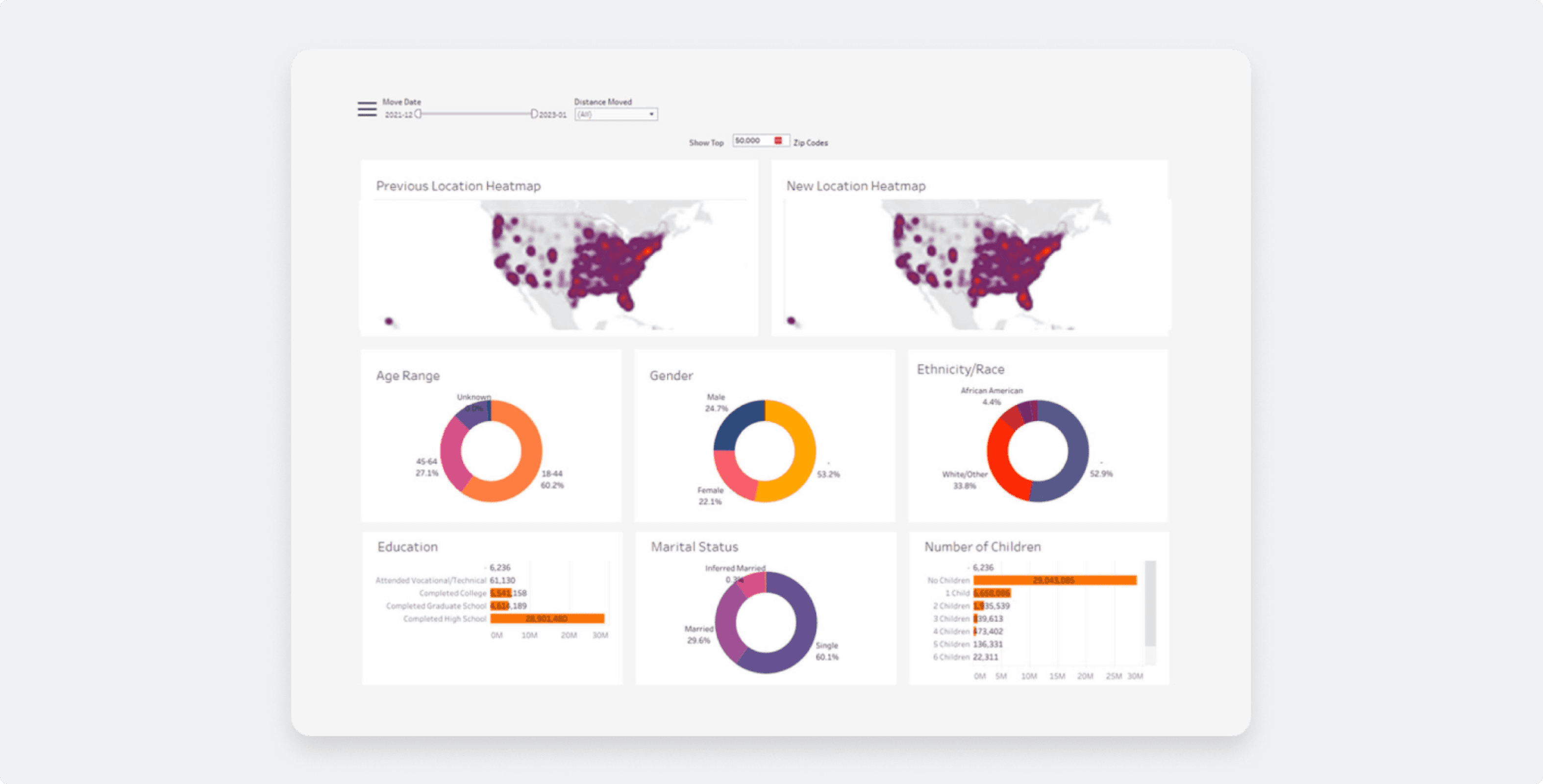
Task: Click the '2023-01' Move Date end value
Action: tap(553, 114)
